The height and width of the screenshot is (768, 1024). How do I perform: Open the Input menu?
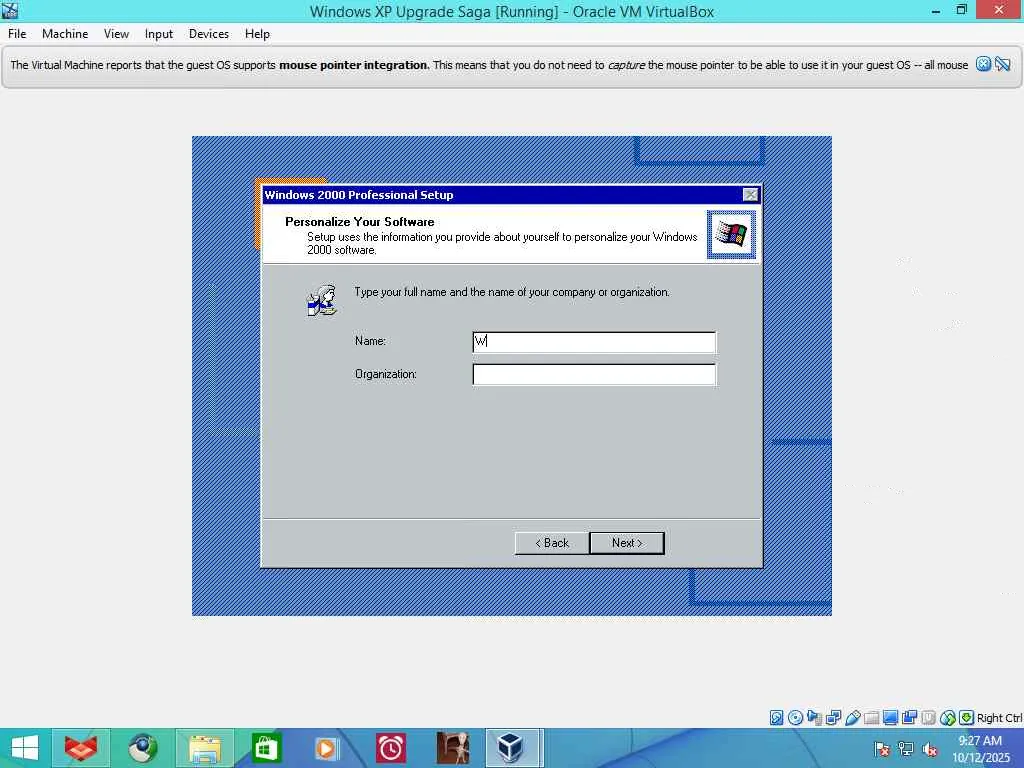[159, 34]
